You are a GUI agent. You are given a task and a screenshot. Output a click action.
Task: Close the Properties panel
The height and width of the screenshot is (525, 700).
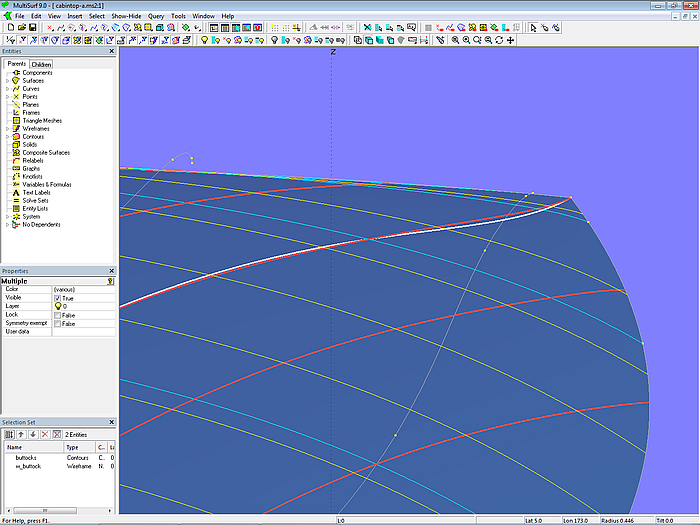(111, 271)
